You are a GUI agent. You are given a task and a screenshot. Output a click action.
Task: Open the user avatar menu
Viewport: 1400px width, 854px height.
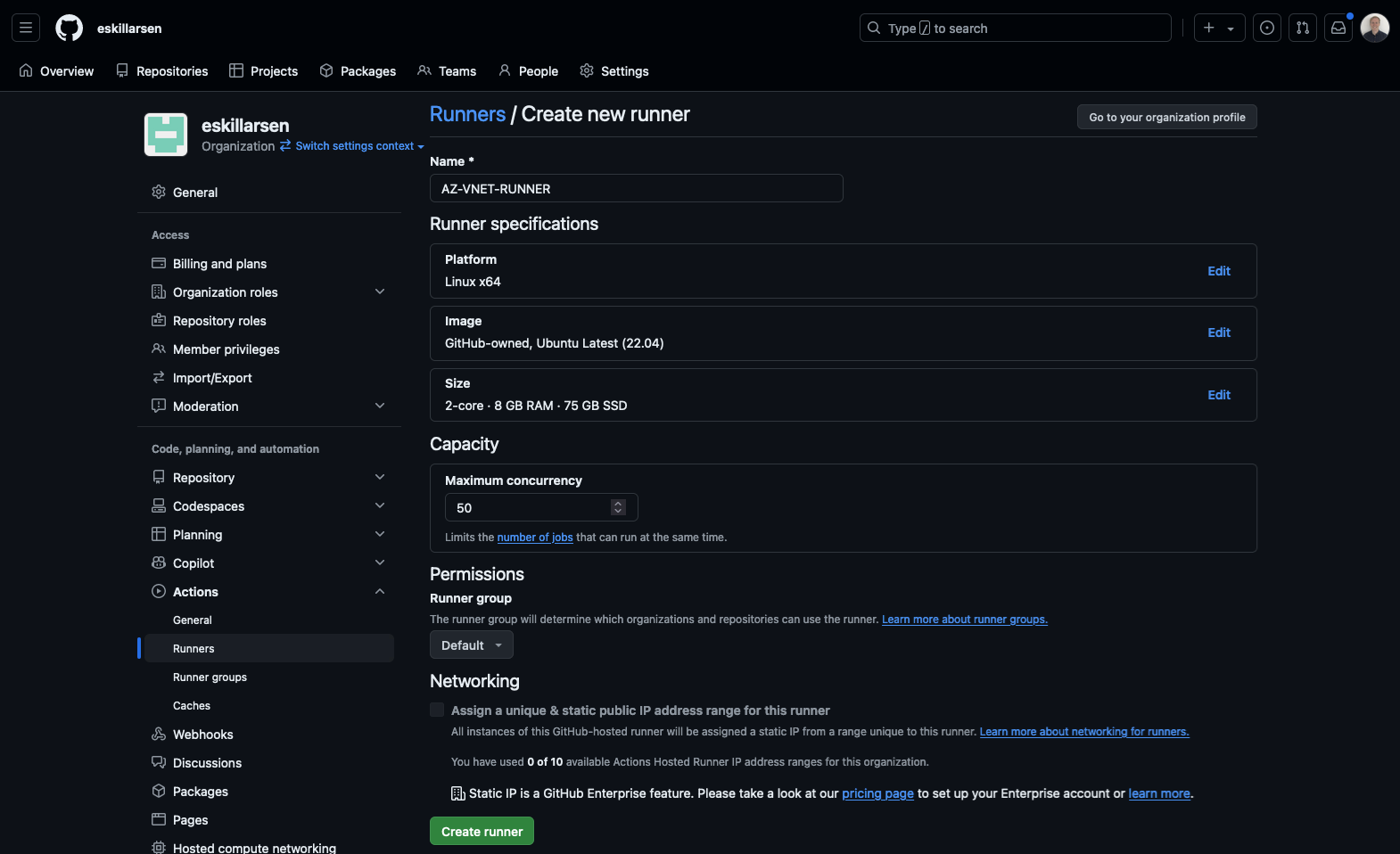(x=1374, y=28)
